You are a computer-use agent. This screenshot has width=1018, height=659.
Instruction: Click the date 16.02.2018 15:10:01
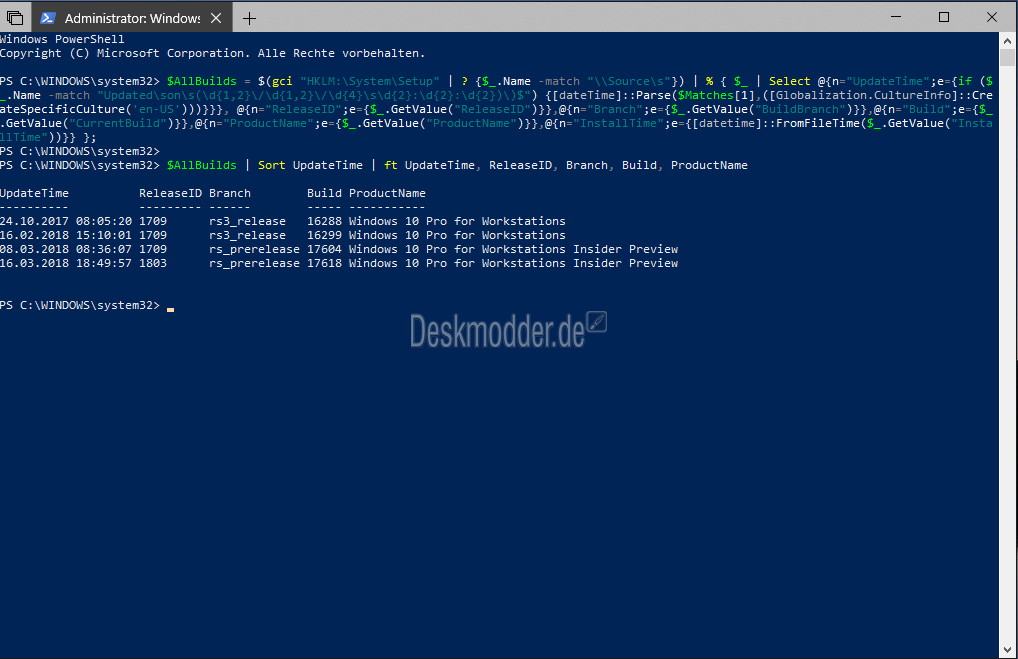coord(66,235)
